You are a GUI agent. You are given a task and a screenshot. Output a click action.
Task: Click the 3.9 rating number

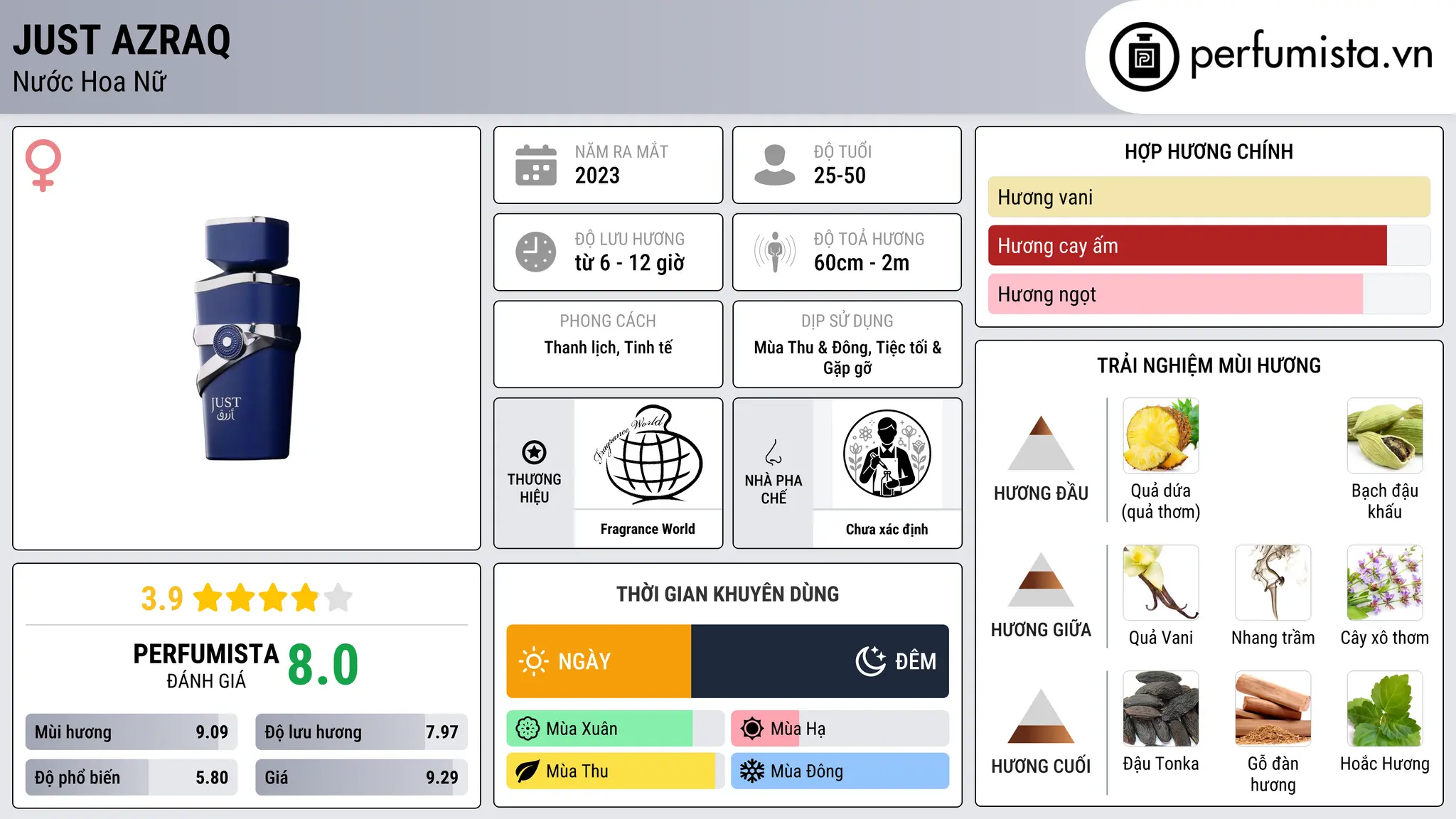[x=162, y=599]
